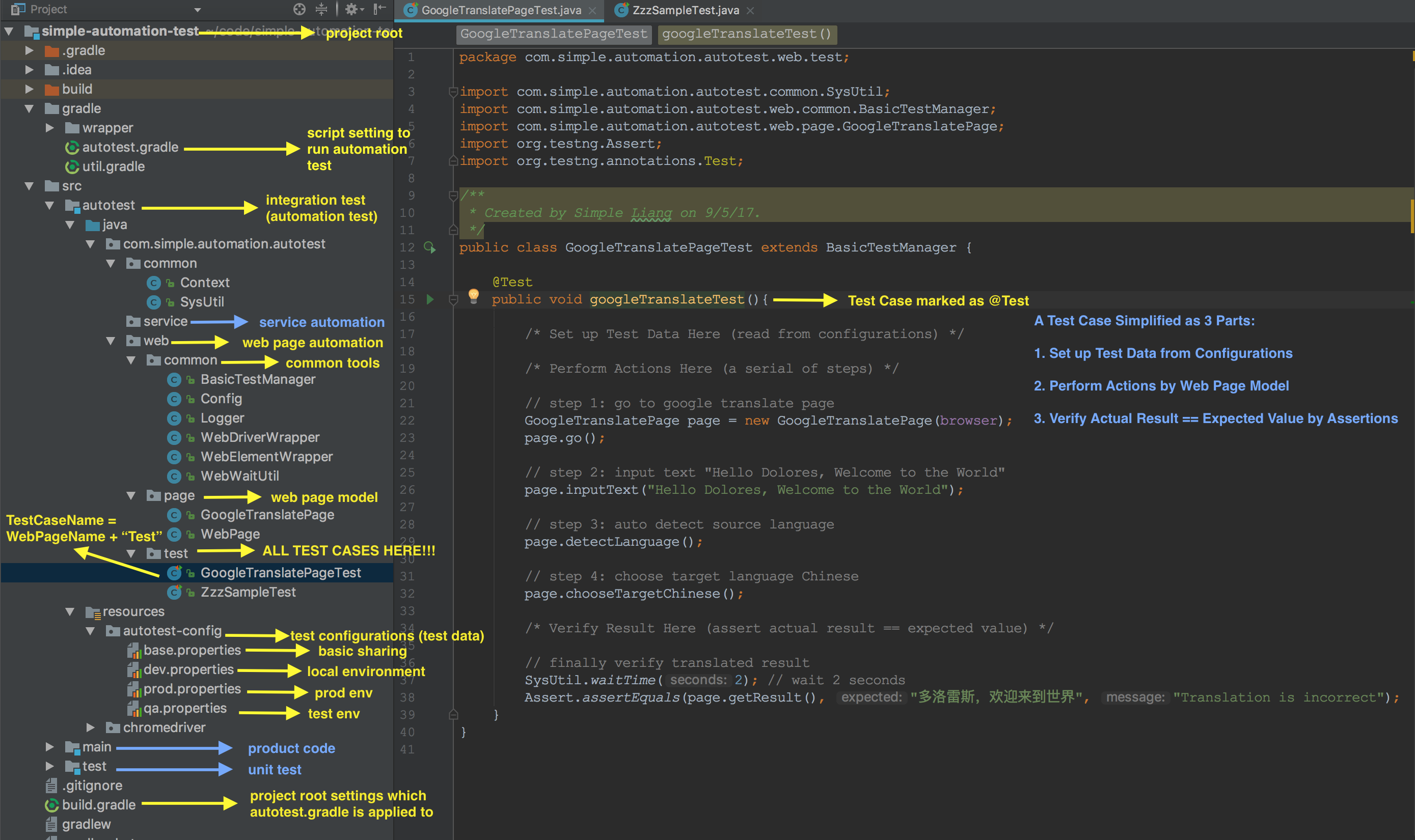Toggle the fold marker on the imports block

coord(453,92)
